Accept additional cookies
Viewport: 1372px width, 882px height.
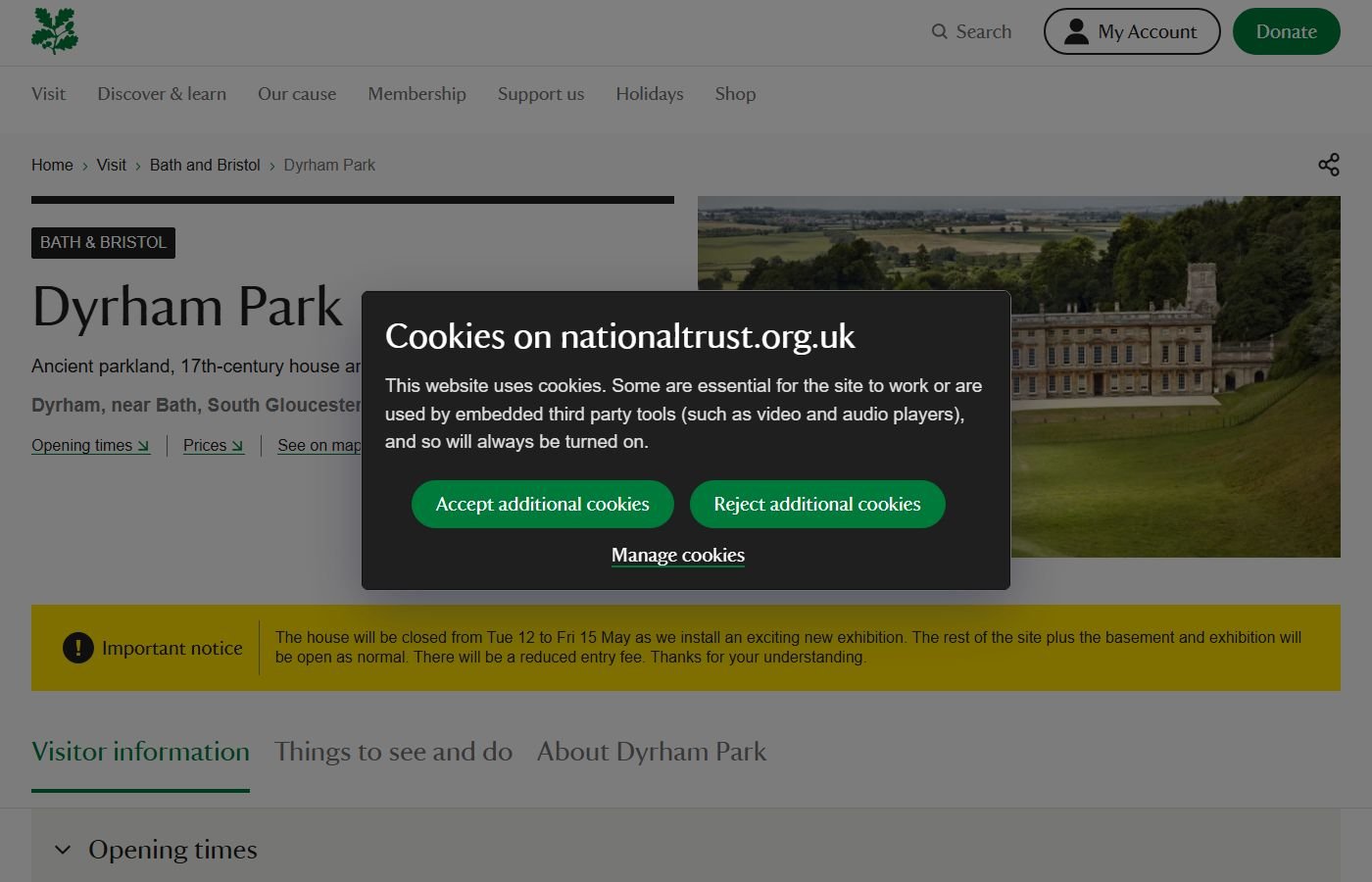click(x=542, y=504)
